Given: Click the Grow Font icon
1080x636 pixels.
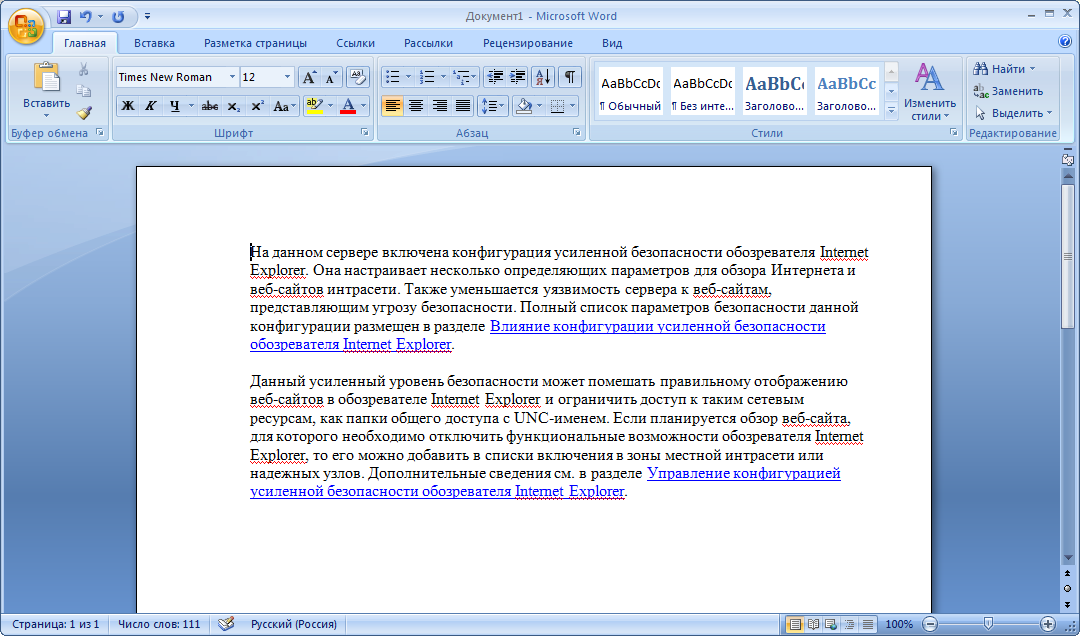Looking at the screenshot, I should (x=309, y=77).
